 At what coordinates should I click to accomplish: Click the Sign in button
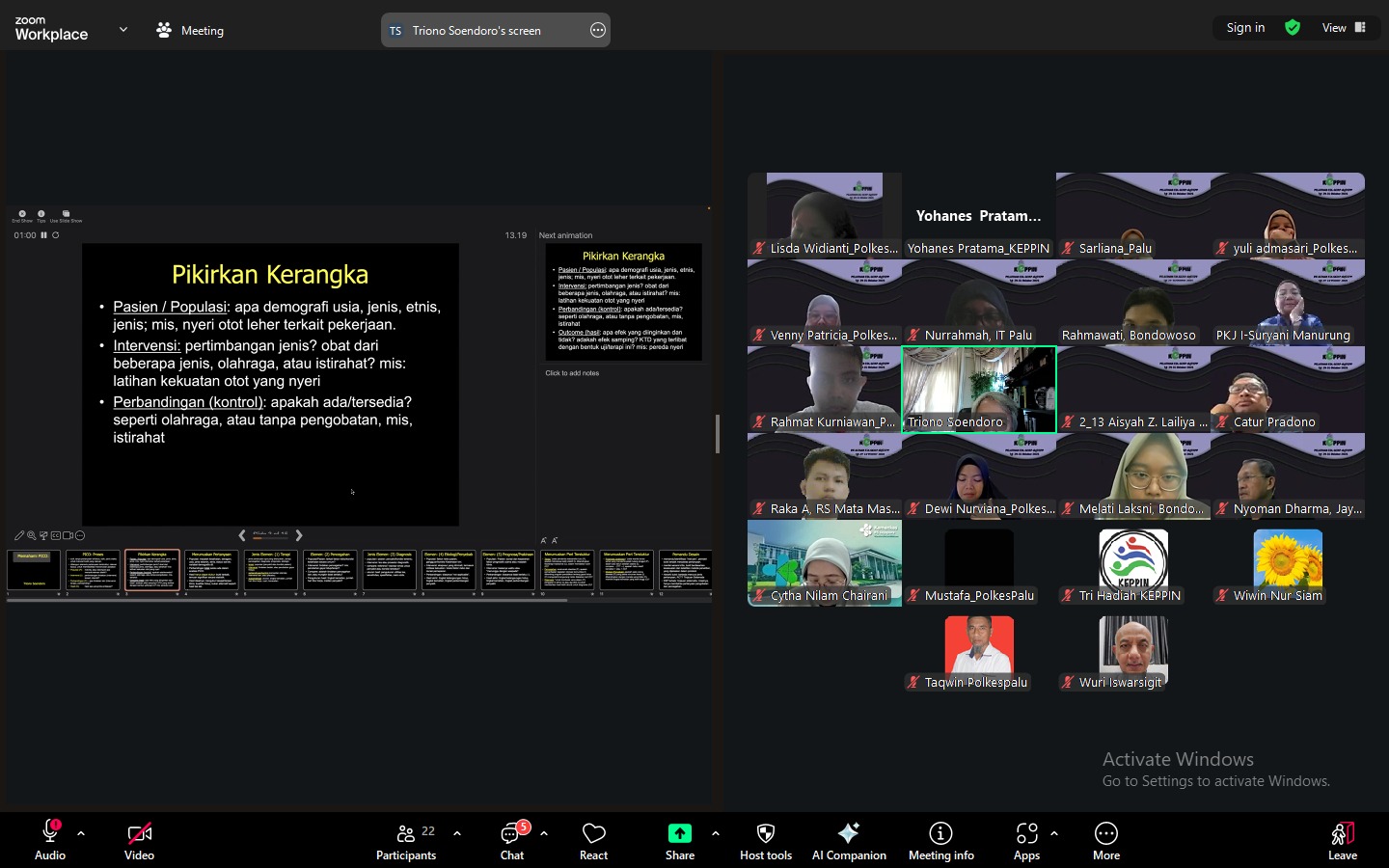[x=1245, y=28]
